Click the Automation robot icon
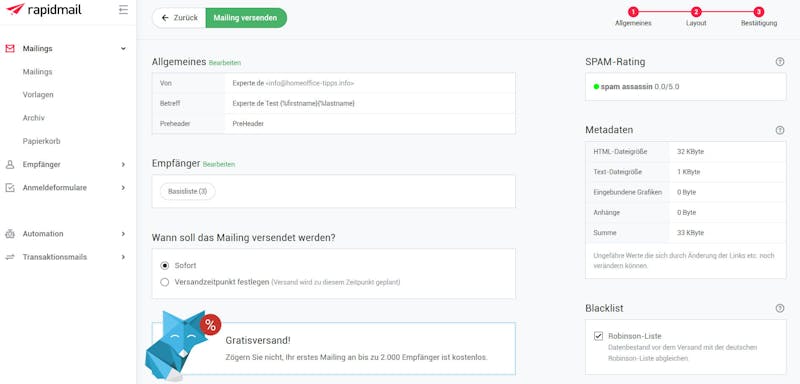This screenshot has width=800, height=384. 10,234
